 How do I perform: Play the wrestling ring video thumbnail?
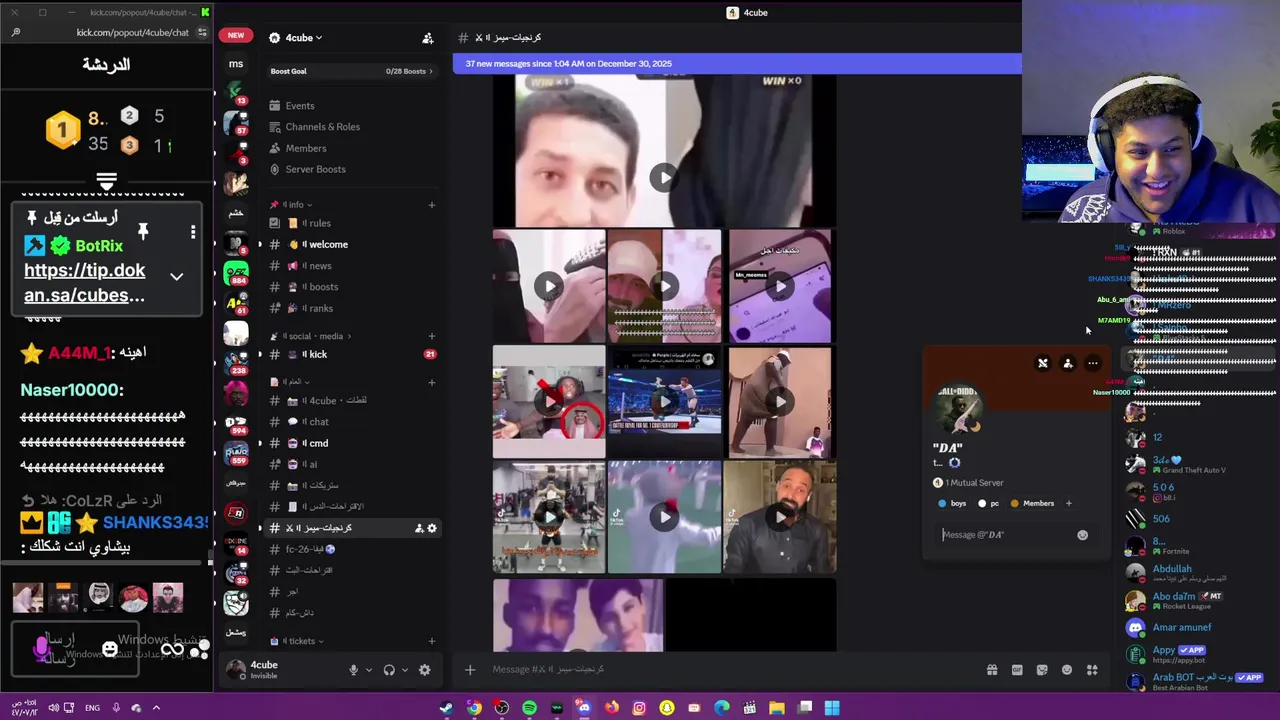click(665, 402)
